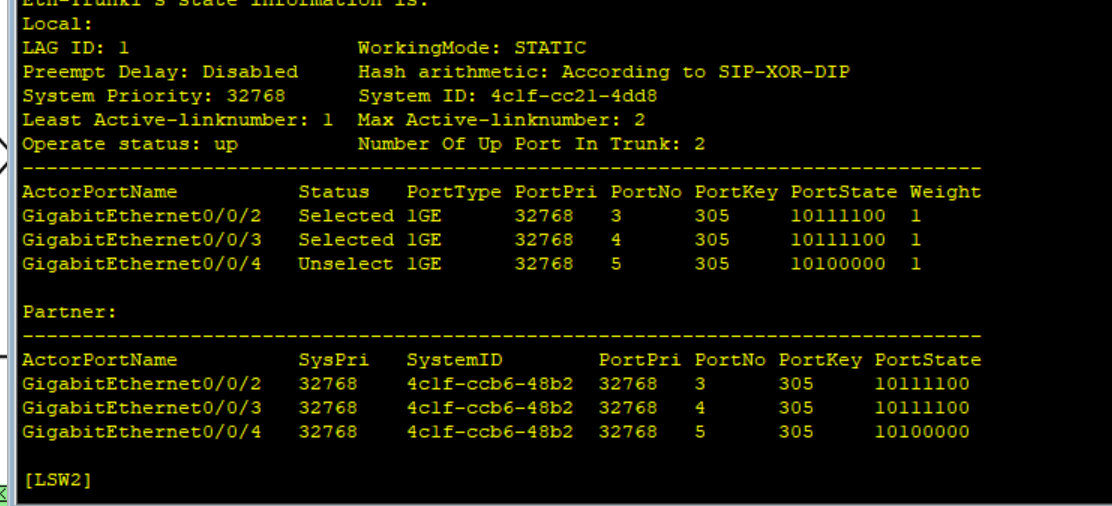Click SystemID 4c1f-ccb6-48b2 of Partner GigabitEthernet0/0/4
The width and height of the screenshot is (1112, 506).
click(x=490, y=431)
